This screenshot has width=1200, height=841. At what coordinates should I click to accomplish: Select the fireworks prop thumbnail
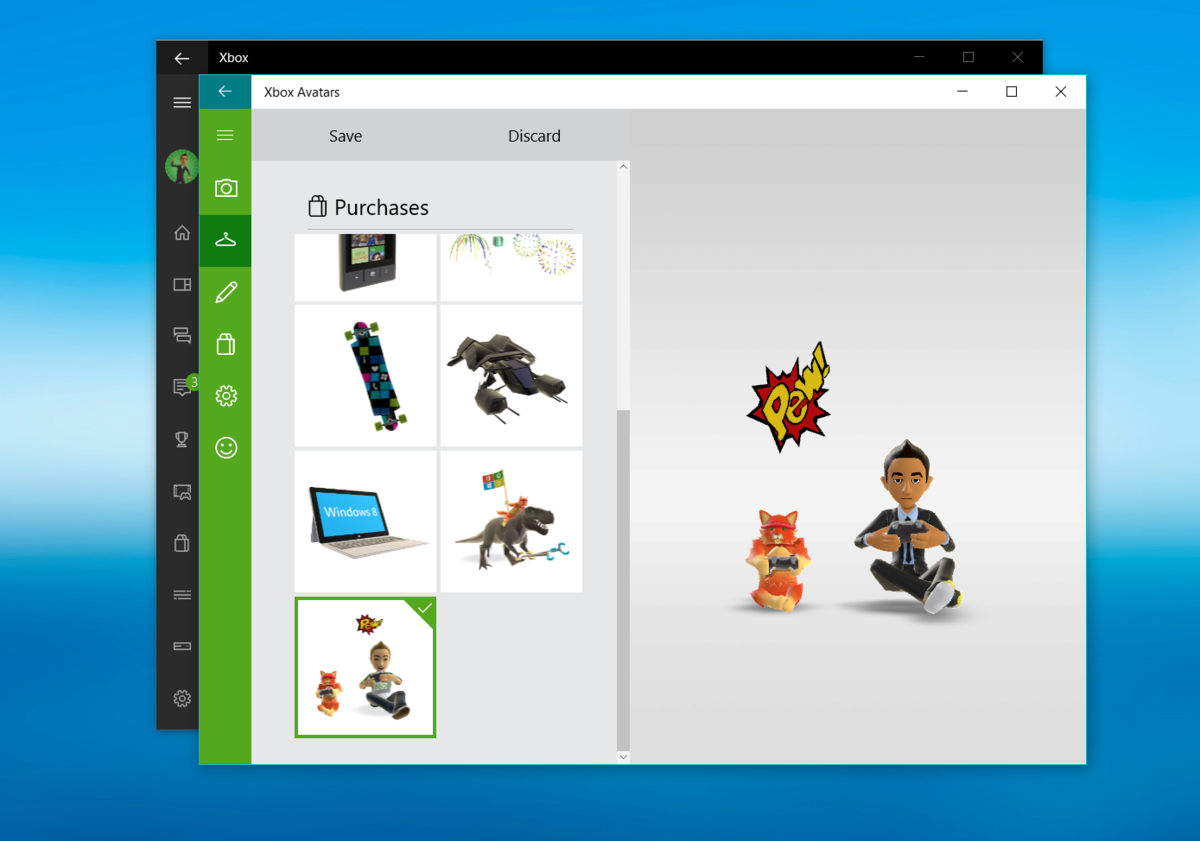tap(511, 266)
